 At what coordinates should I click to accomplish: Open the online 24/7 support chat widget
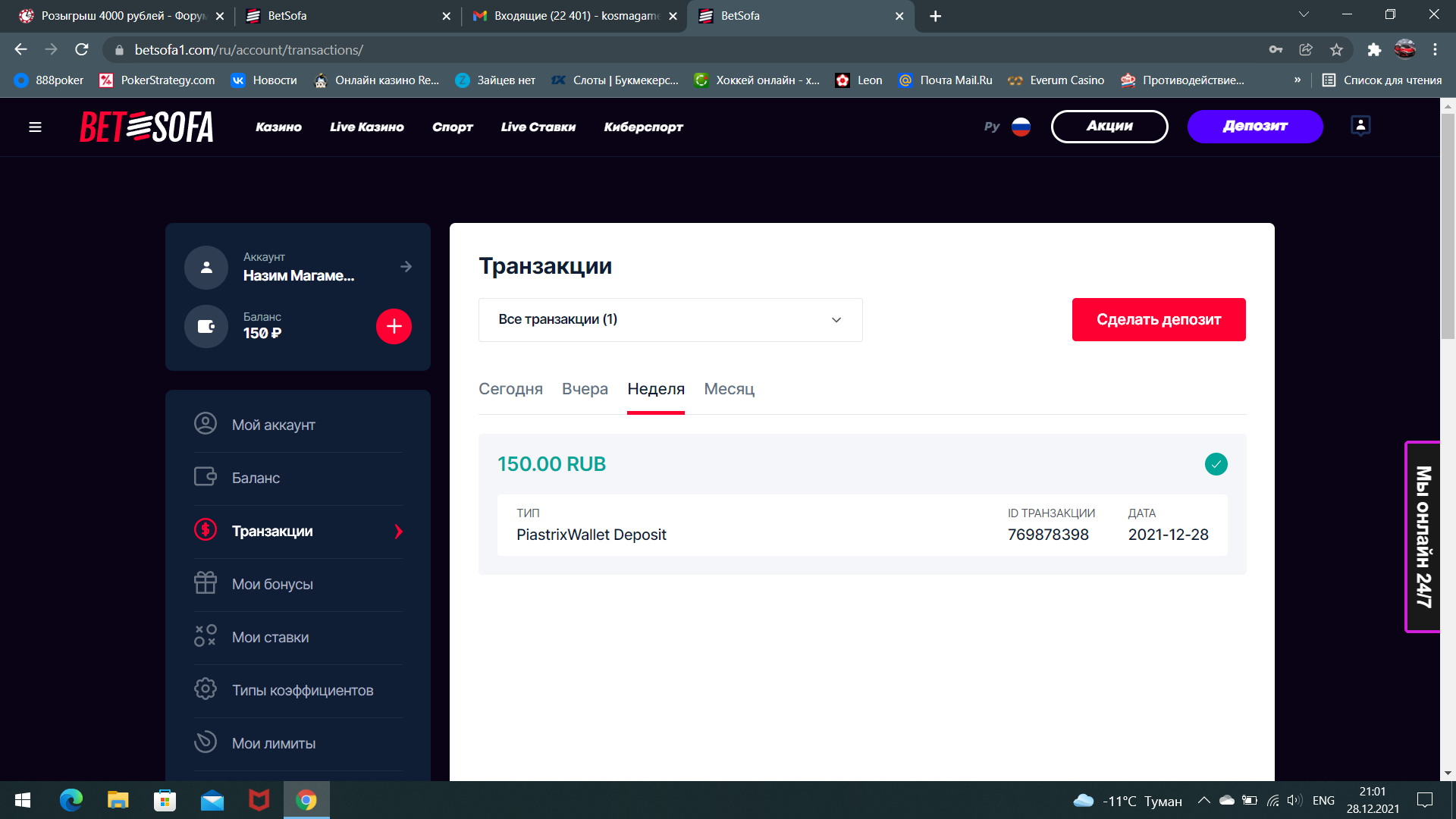pos(1423,537)
